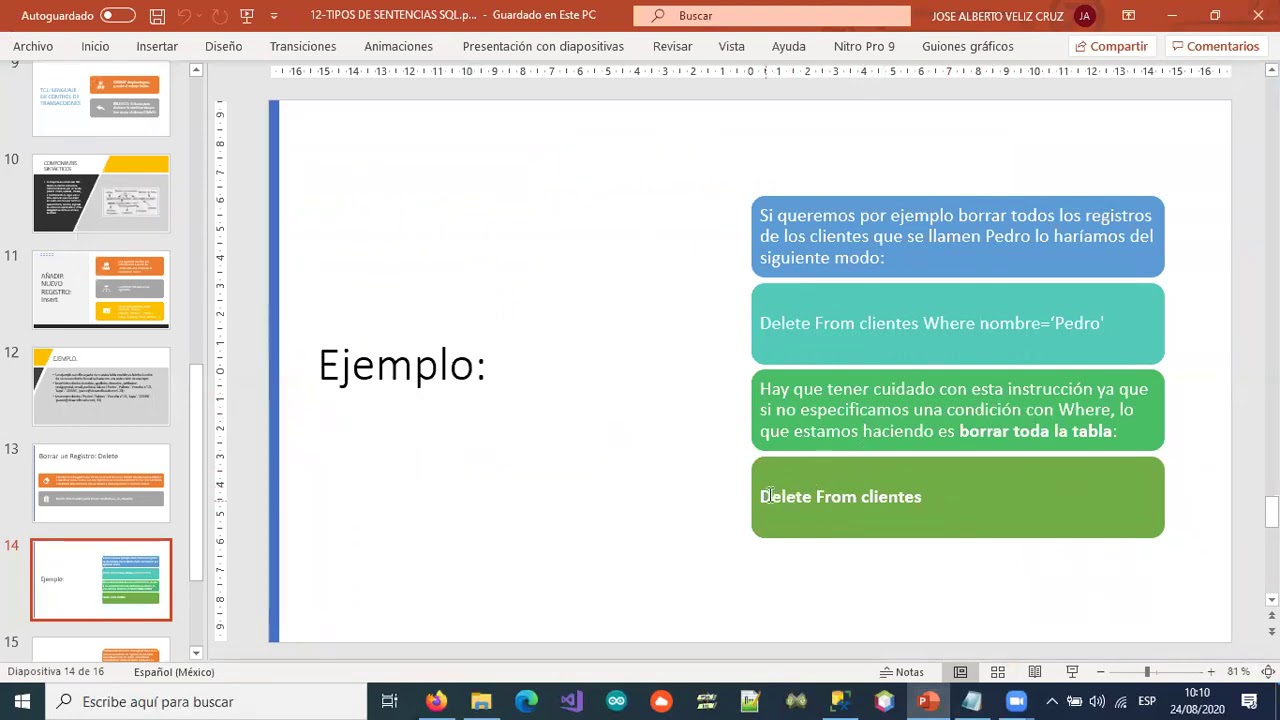Open Reading view from status bar

tap(1035, 672)
